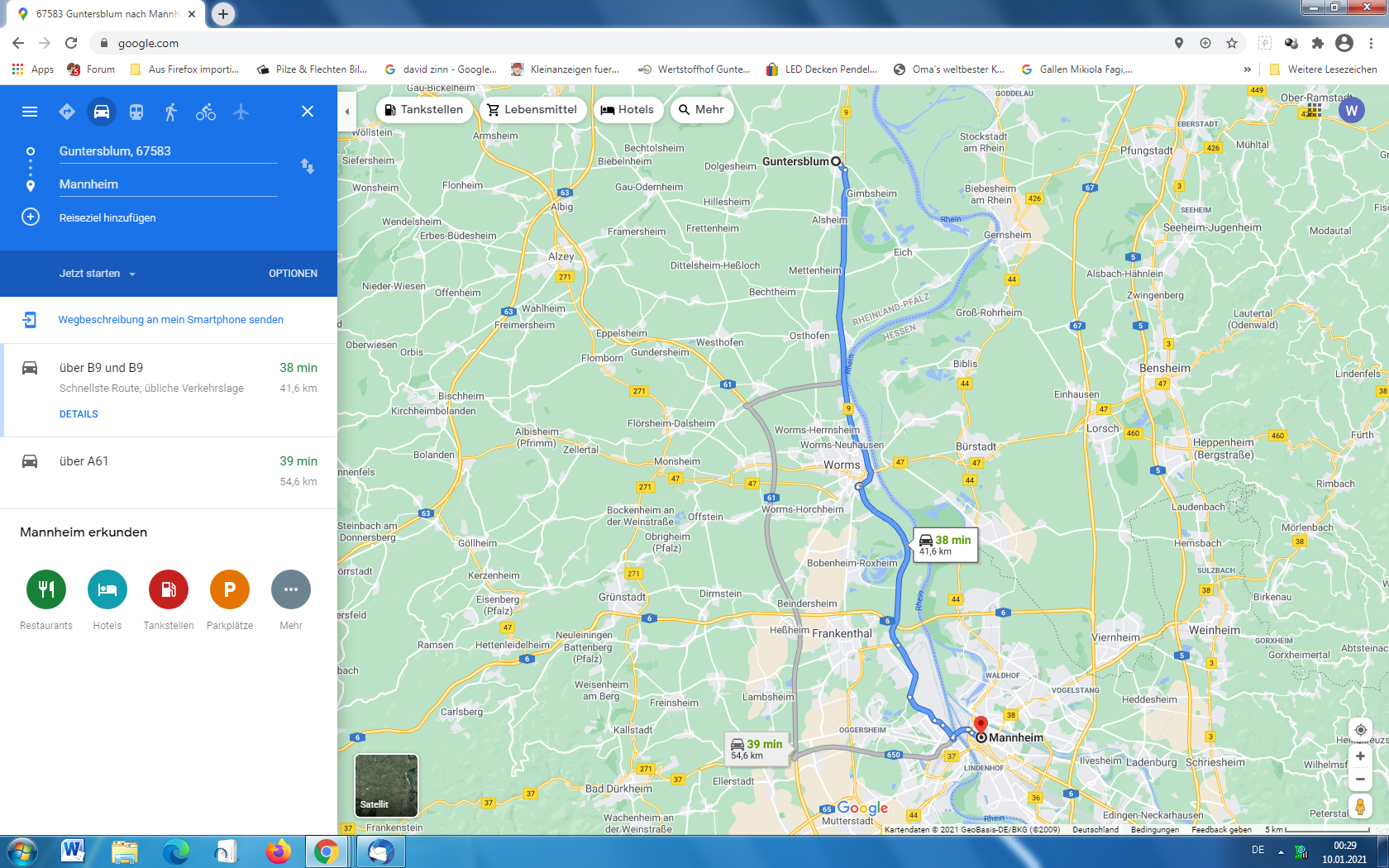
Task: Choose the walking travel mode icon
Action: (x=171, y=112)
